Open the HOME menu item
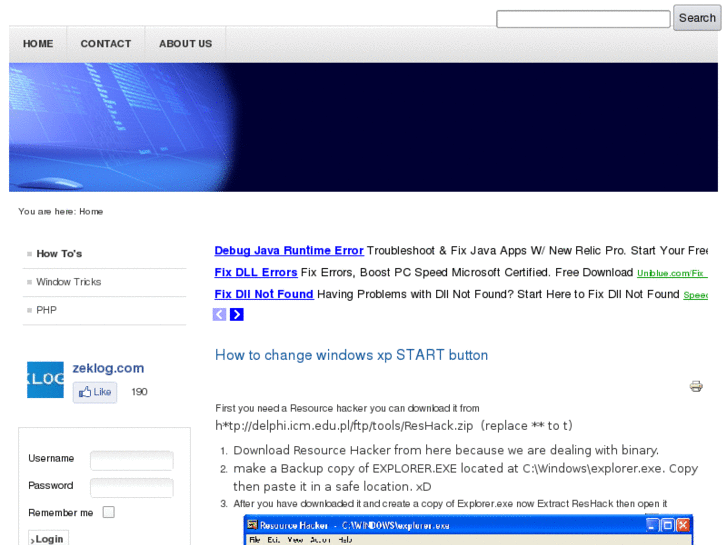727x545 pixels. 38,44
